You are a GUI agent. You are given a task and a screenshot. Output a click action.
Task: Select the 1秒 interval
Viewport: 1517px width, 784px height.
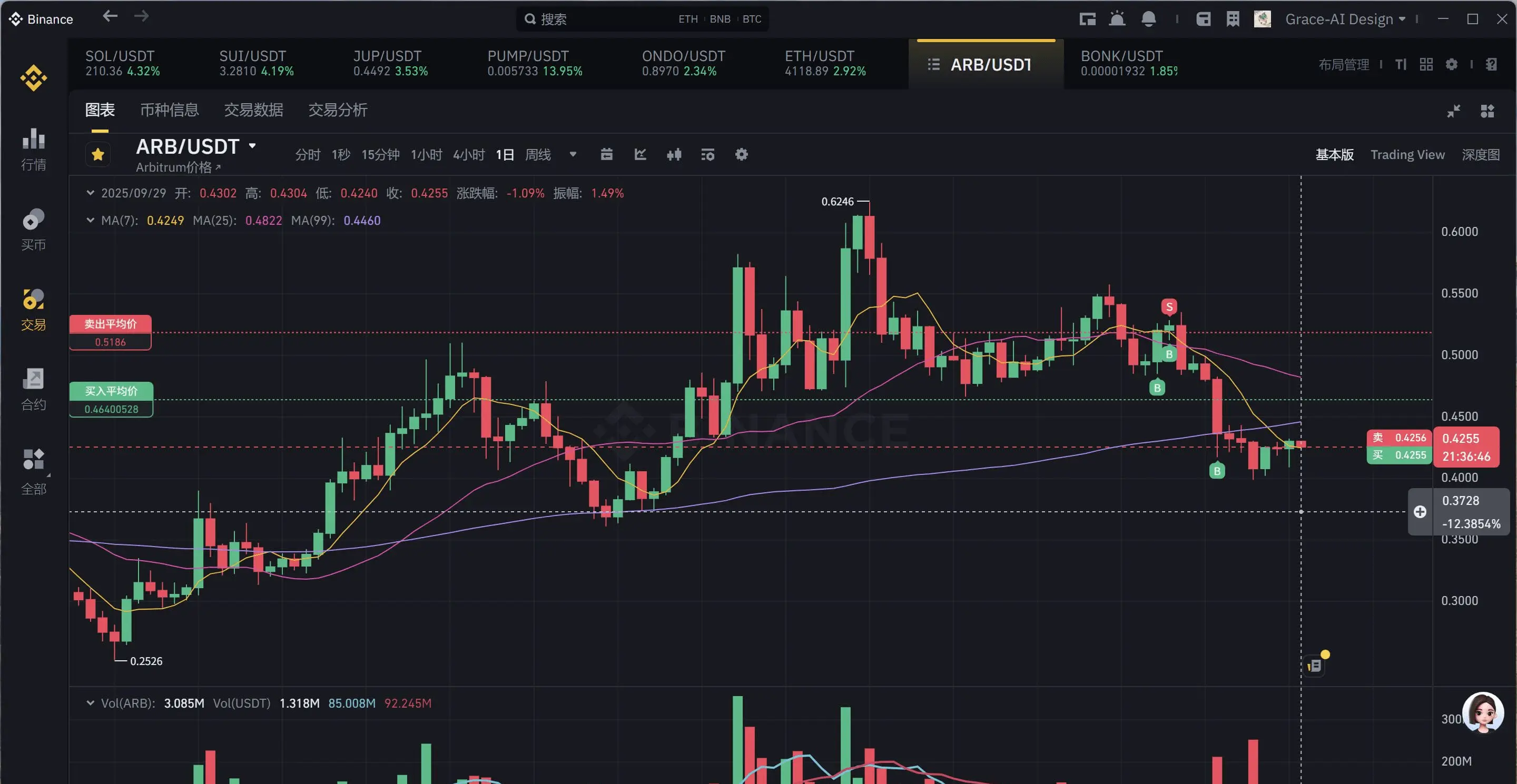(x=340, y=154)
